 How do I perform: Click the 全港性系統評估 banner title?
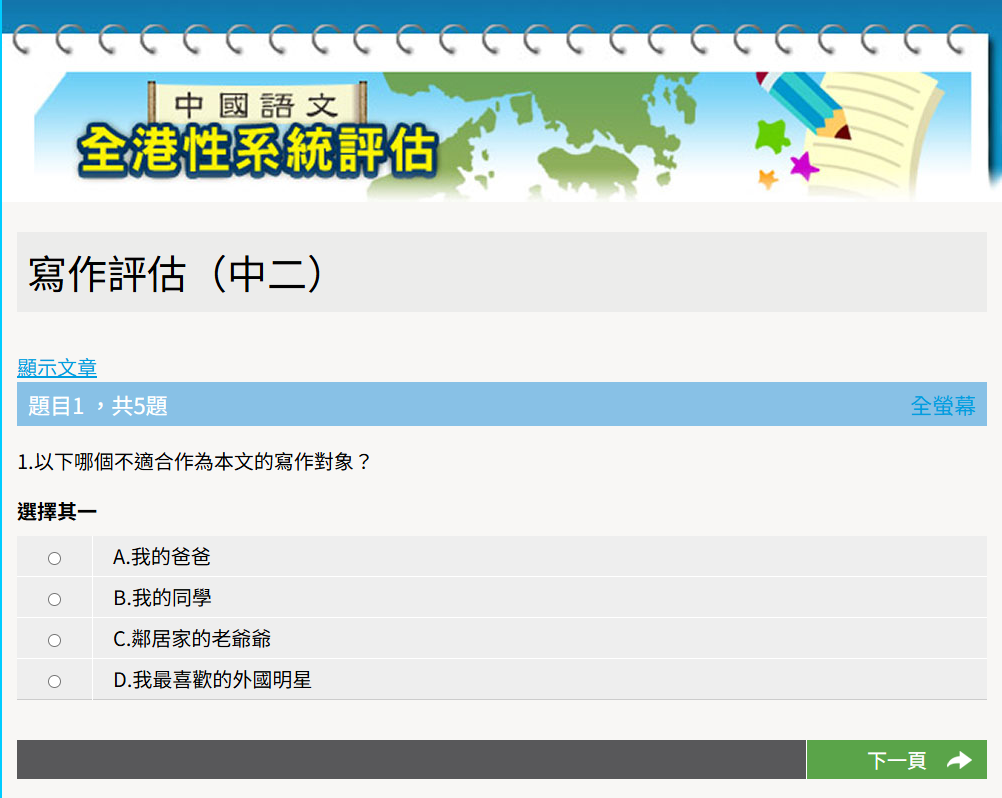(x=258, y=151)
